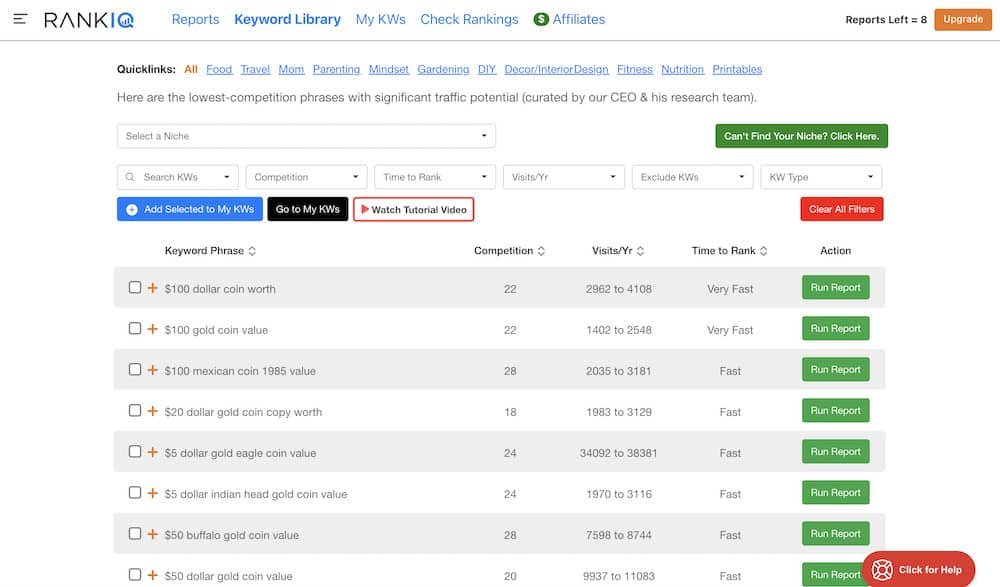Check box for $100 mexican coin 1985 value
1000x587 pixels.
pos(135,369)
